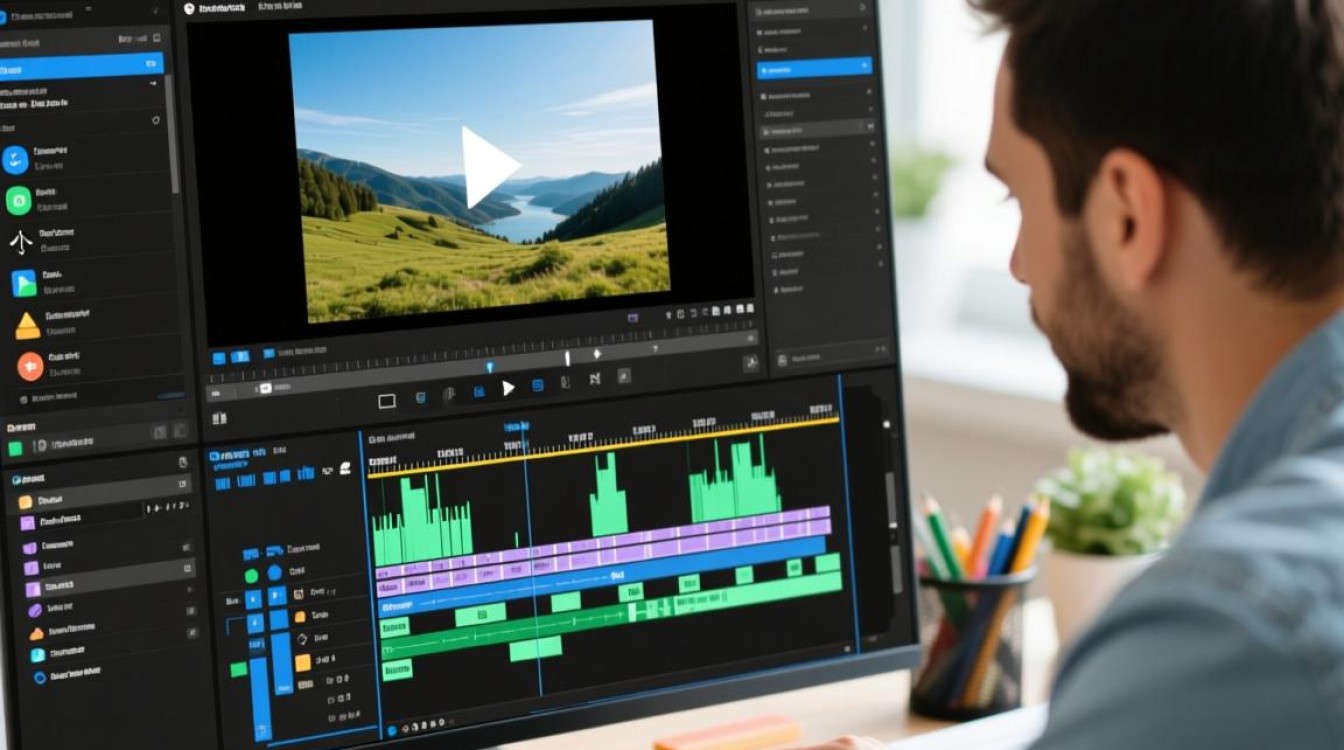The image size is (1344, 750).
Task: Click the play button in the transport bar
Action: [x=508, y=388]
